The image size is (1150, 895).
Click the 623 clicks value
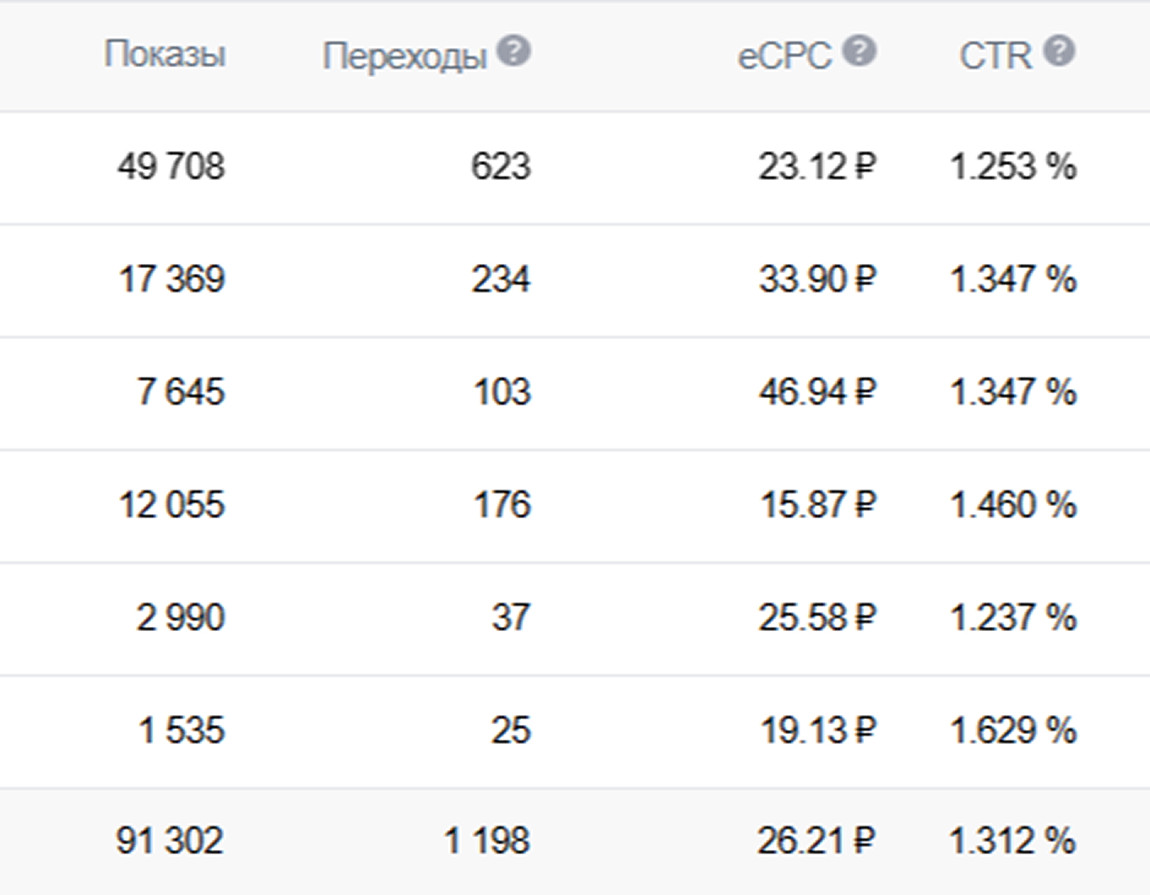(x=500, y=167)
